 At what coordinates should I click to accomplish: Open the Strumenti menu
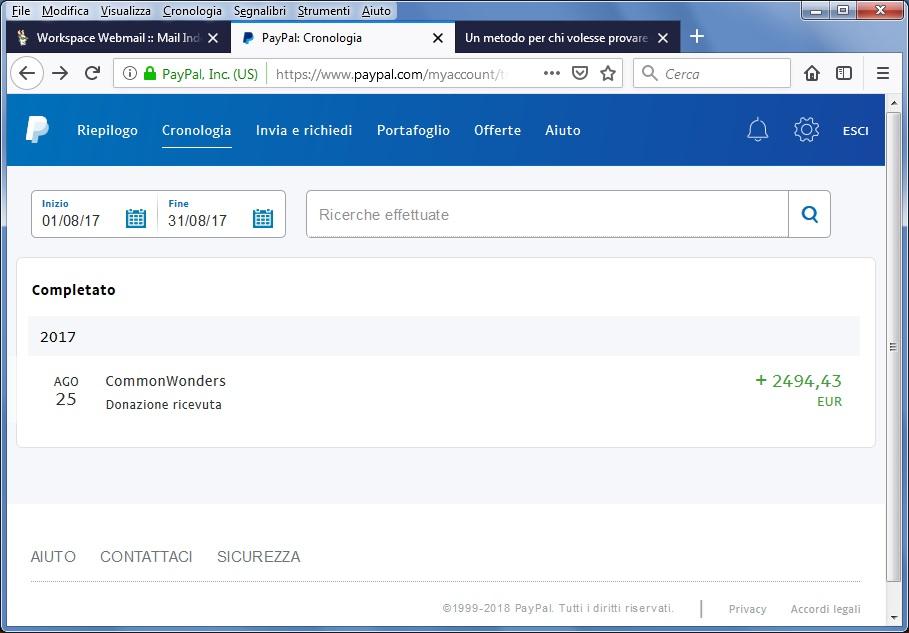(x=323, y=10)
